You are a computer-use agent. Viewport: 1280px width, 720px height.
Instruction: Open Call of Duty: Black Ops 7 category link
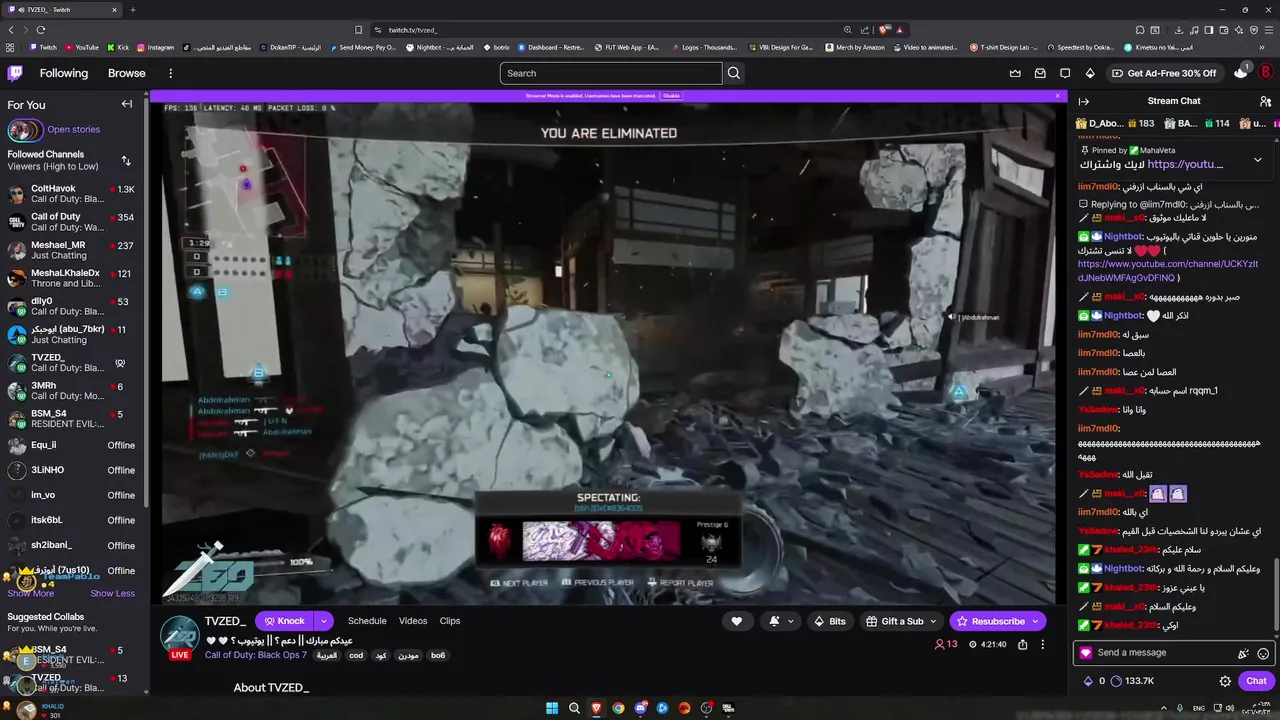[256, 655]
